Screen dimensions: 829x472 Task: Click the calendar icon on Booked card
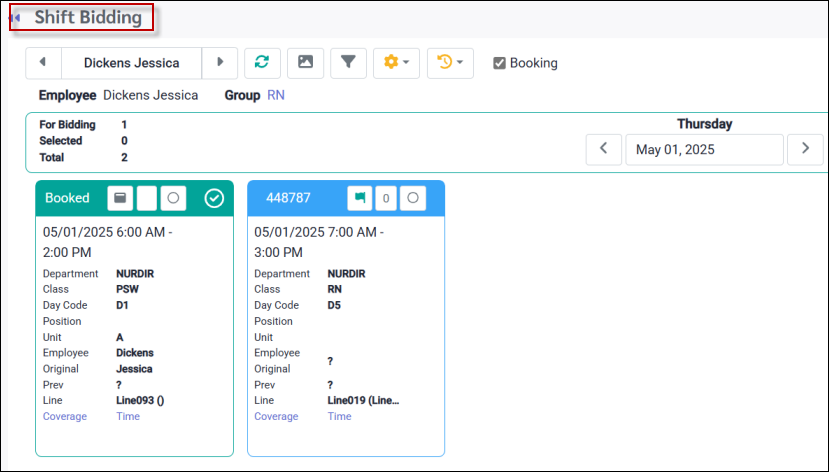click(120, 198)
